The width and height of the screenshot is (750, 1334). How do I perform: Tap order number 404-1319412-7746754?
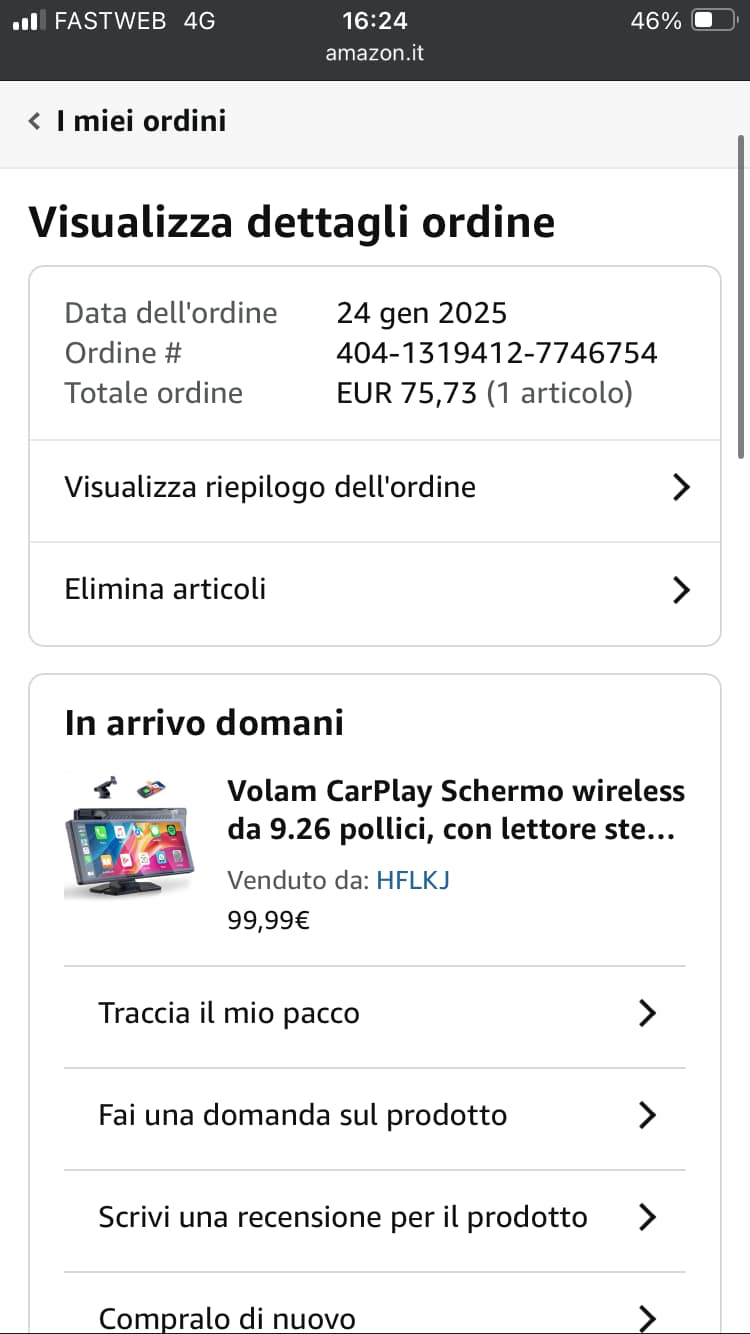click(497, 353)
